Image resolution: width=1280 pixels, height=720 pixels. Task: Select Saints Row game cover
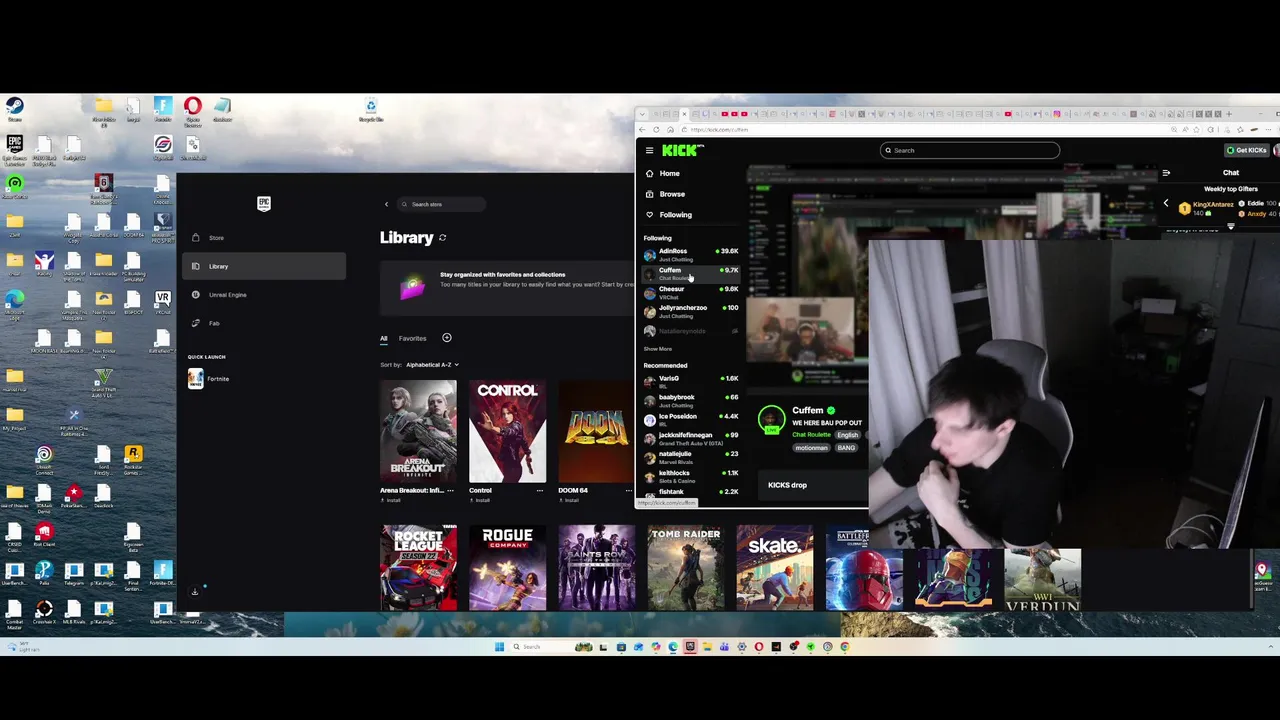pos(596,567)
